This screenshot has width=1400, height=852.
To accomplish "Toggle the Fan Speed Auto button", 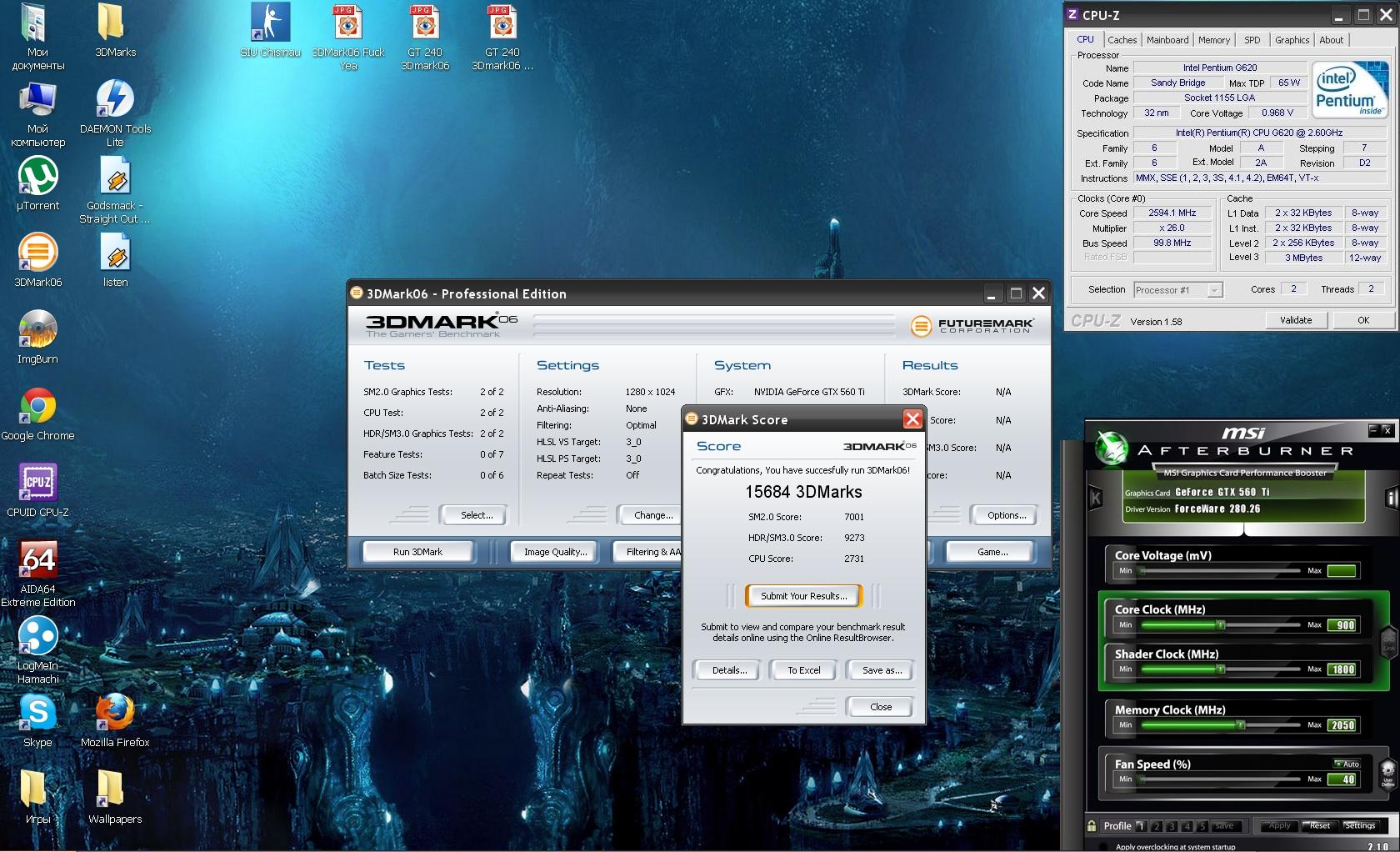I will click(x=1347, y=764).
